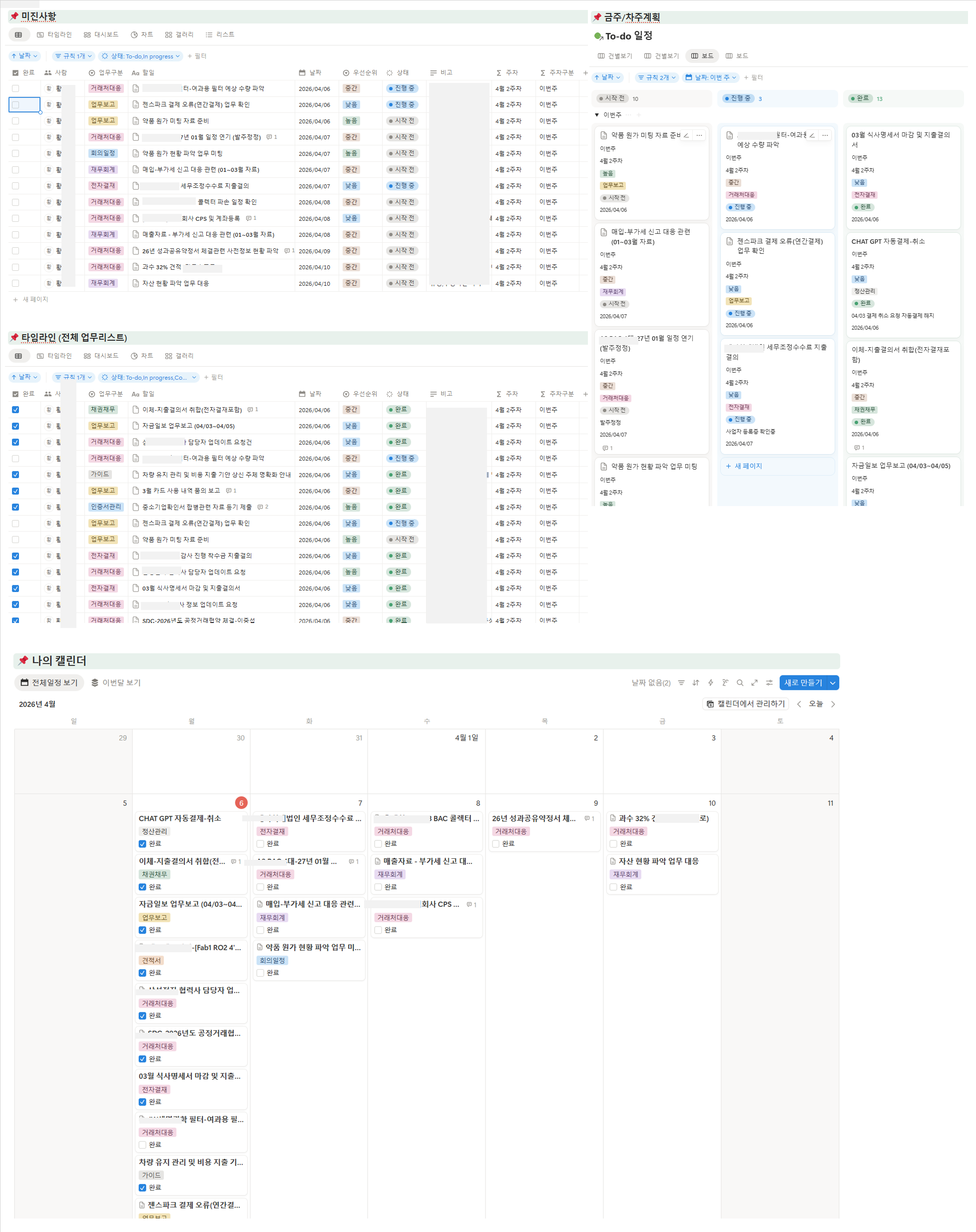
Task: Click the sort arrows icon in calendar toolbar
Action: point(696,683)
